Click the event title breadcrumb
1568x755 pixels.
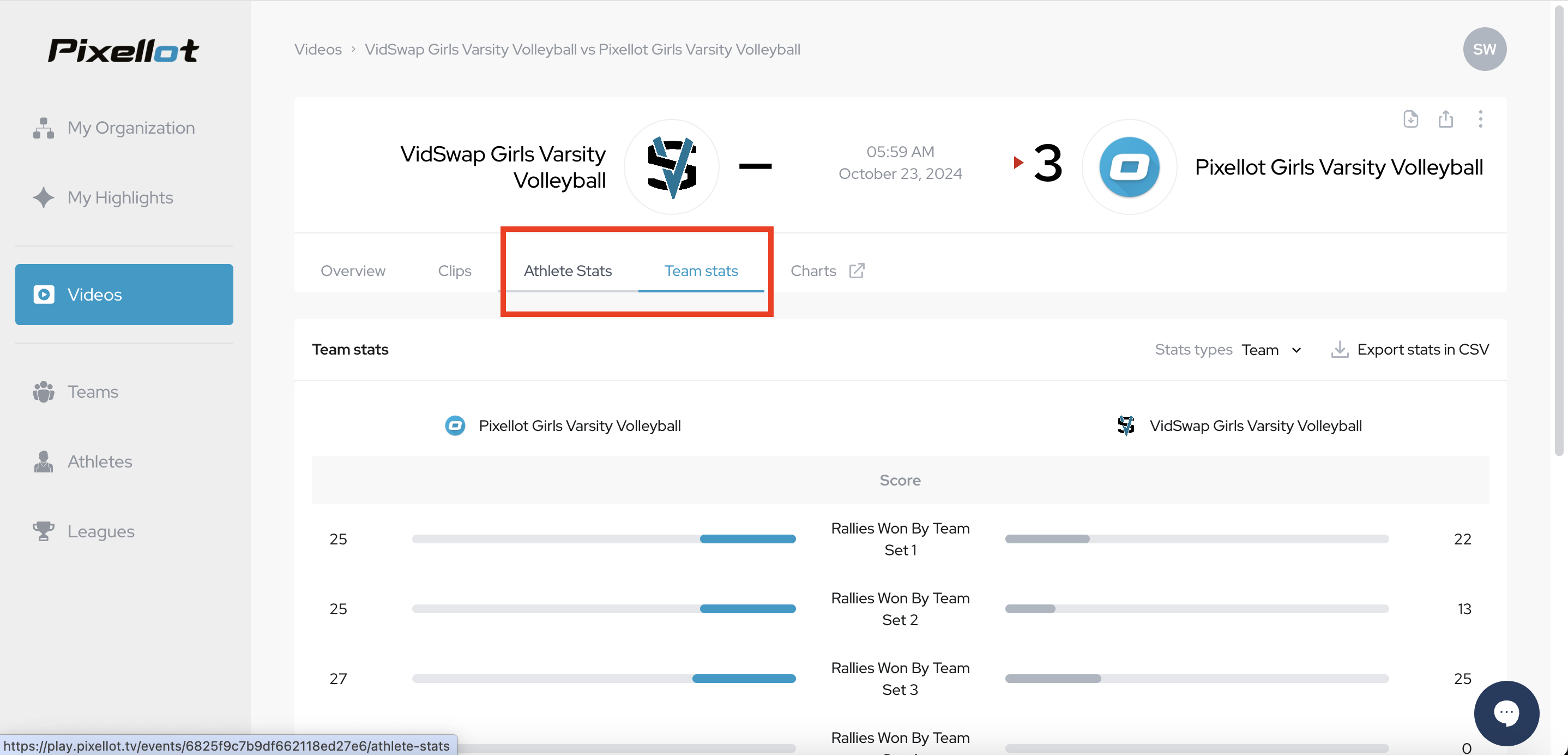[582, 49]
